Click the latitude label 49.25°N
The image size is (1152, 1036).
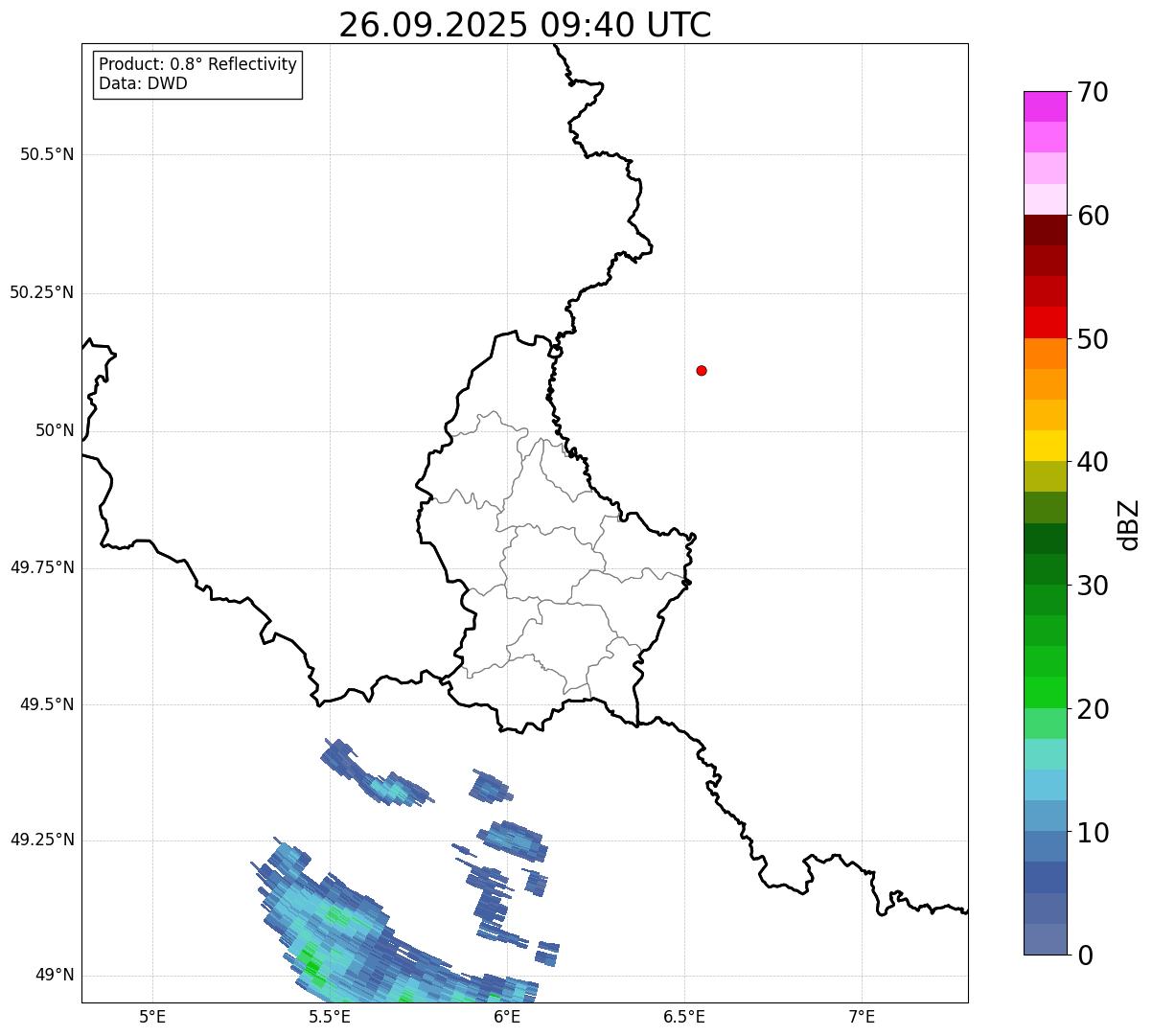pyautogui.click(x=42, y=840)
